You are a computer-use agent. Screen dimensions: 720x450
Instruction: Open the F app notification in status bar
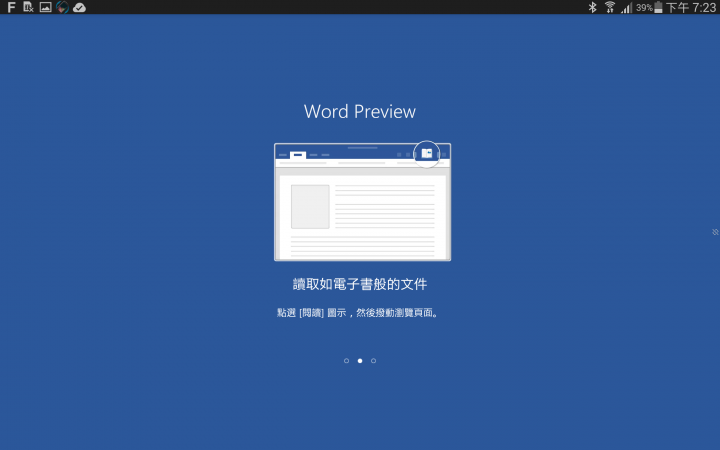point(11,7)
